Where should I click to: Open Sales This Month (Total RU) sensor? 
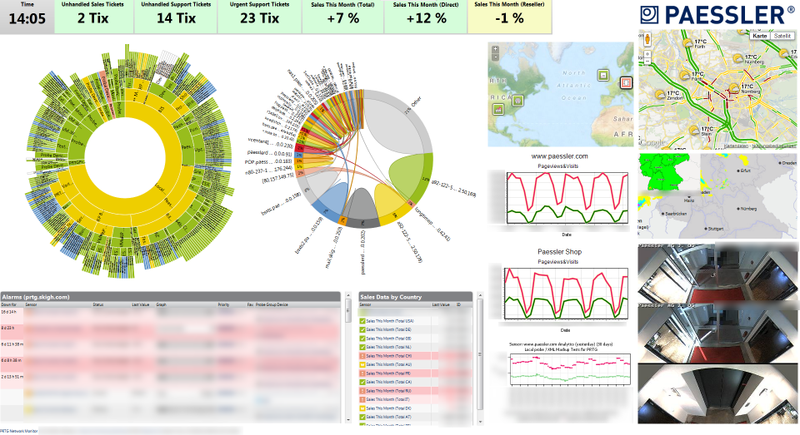[388, 391]
